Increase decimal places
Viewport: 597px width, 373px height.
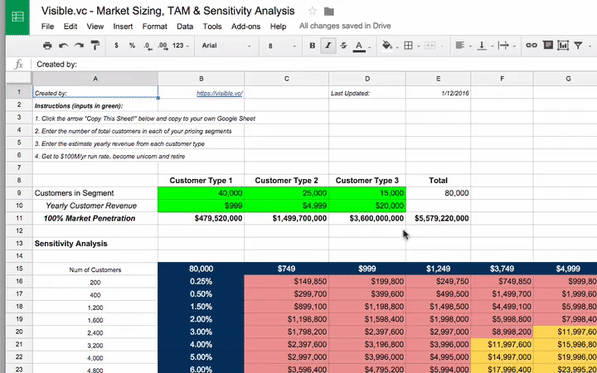(163, 46)
